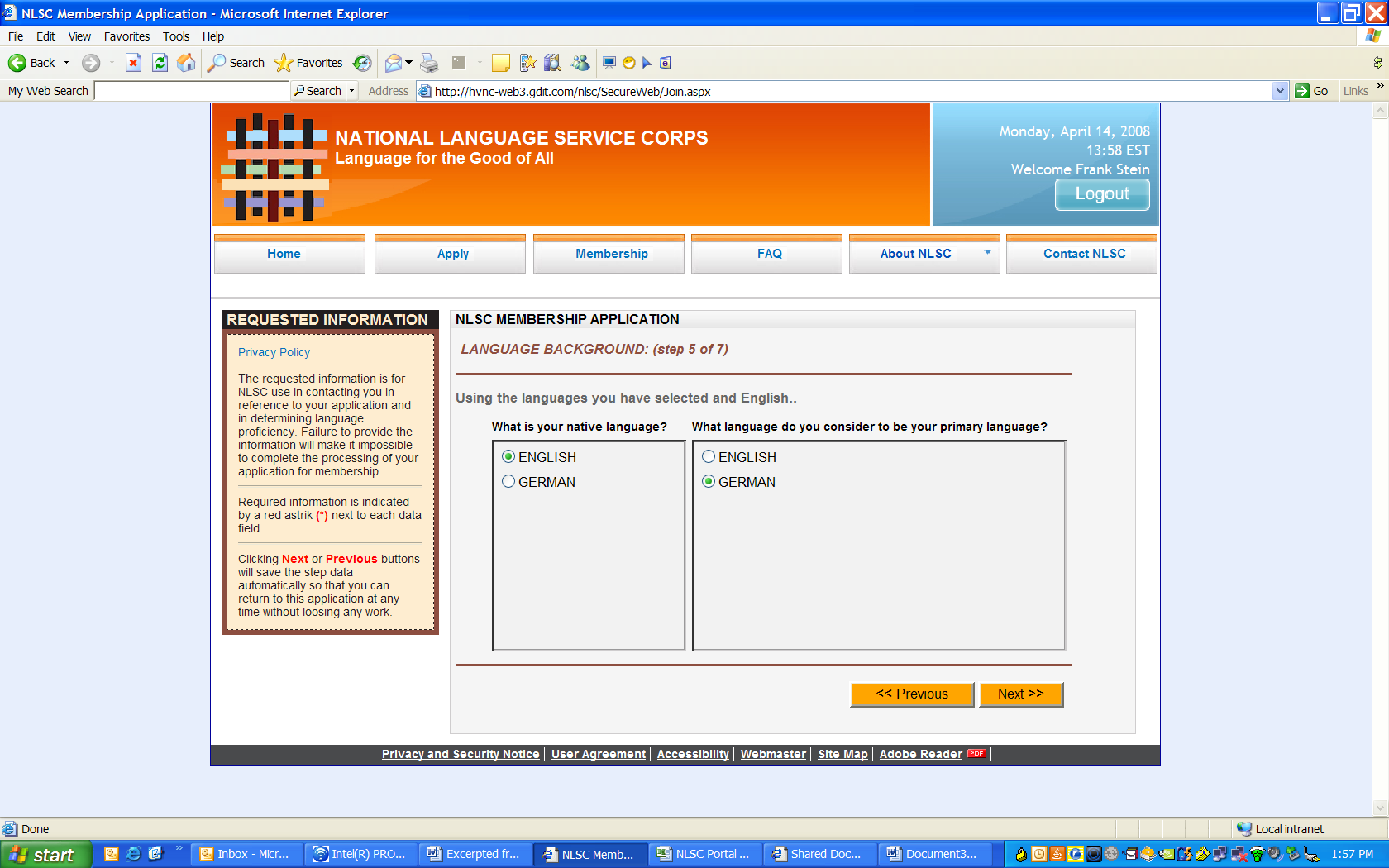Image resolution: width=1389 pixels, height=868 pixels.
Task: Click the yellow smiley face toolbar icon
Action: pos(628,63)
